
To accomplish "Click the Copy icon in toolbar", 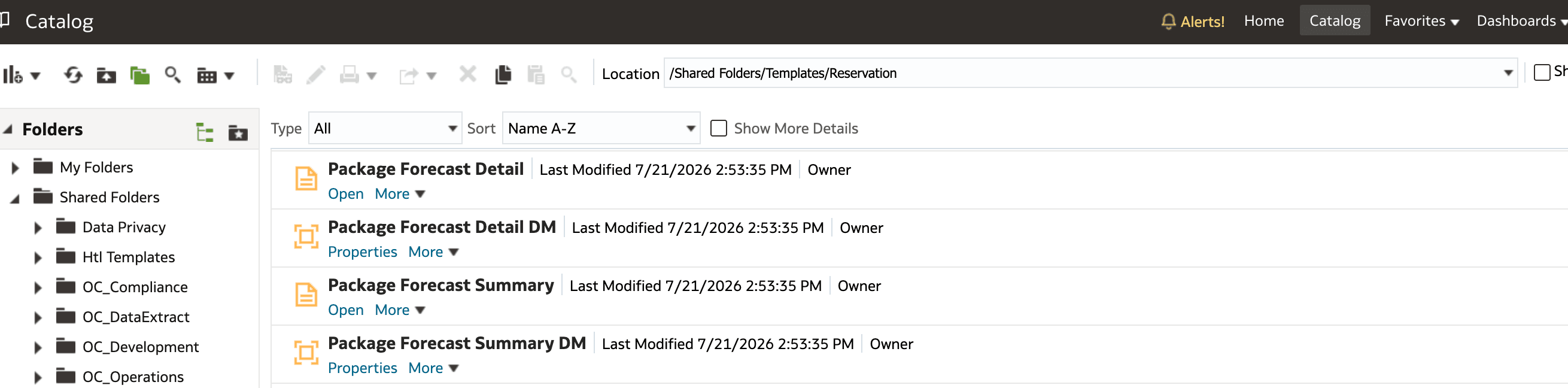I will tap(503, 75).
